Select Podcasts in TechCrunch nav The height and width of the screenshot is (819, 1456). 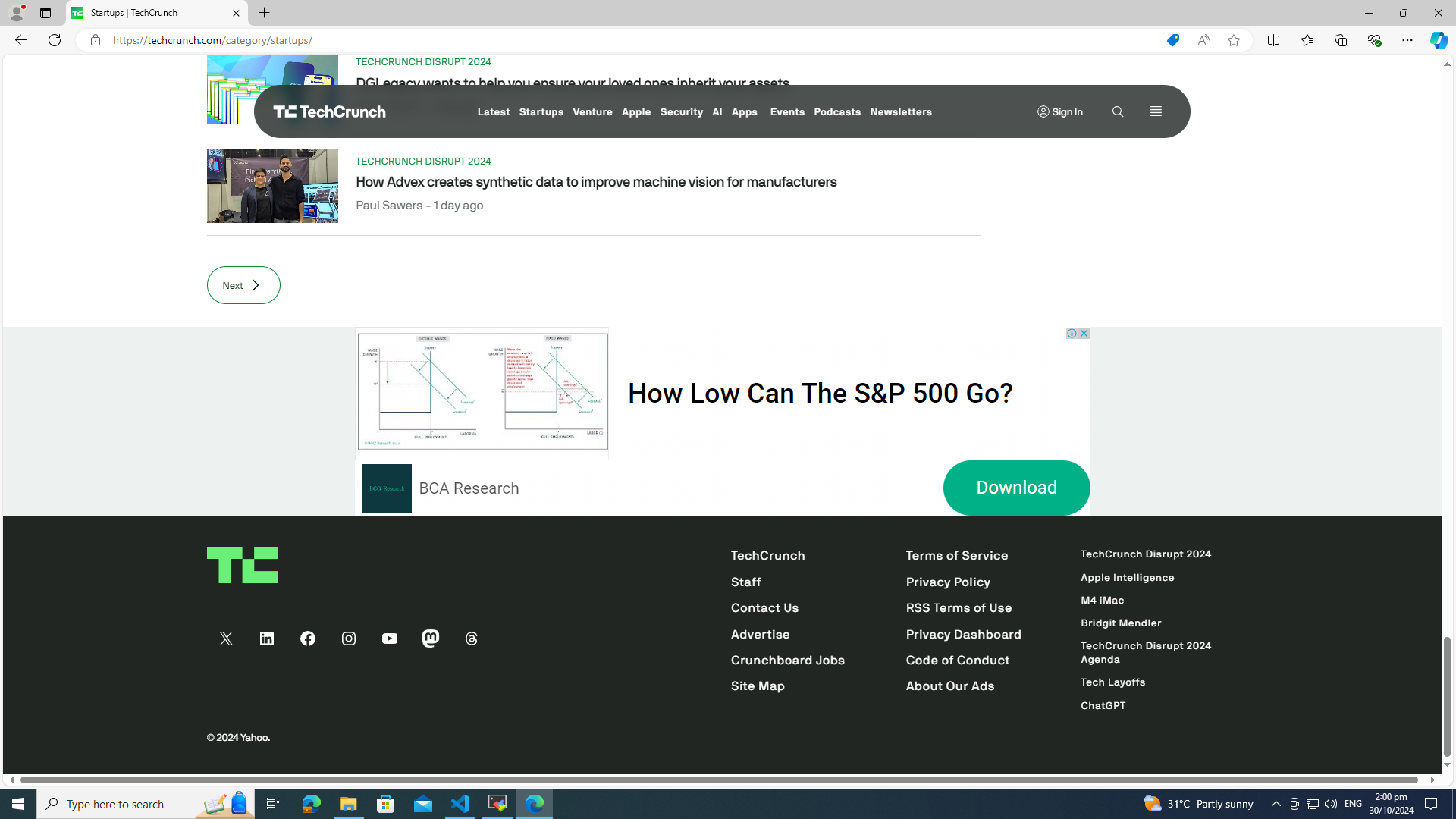837,111
